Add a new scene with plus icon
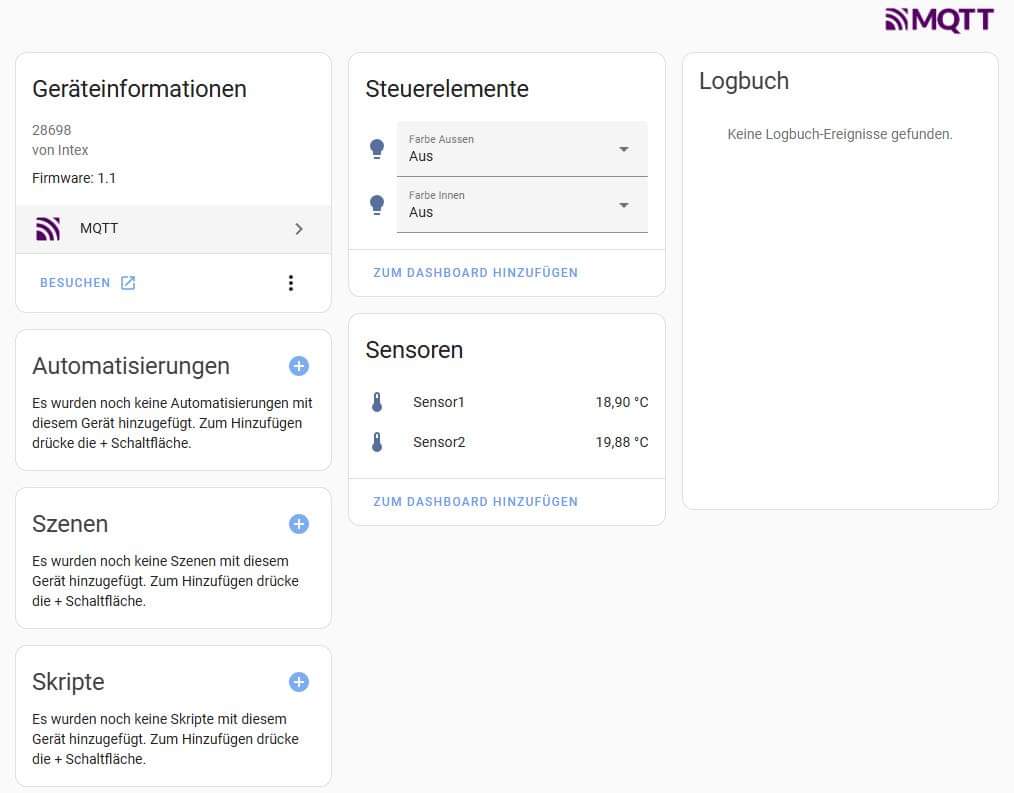 (298, 524)
